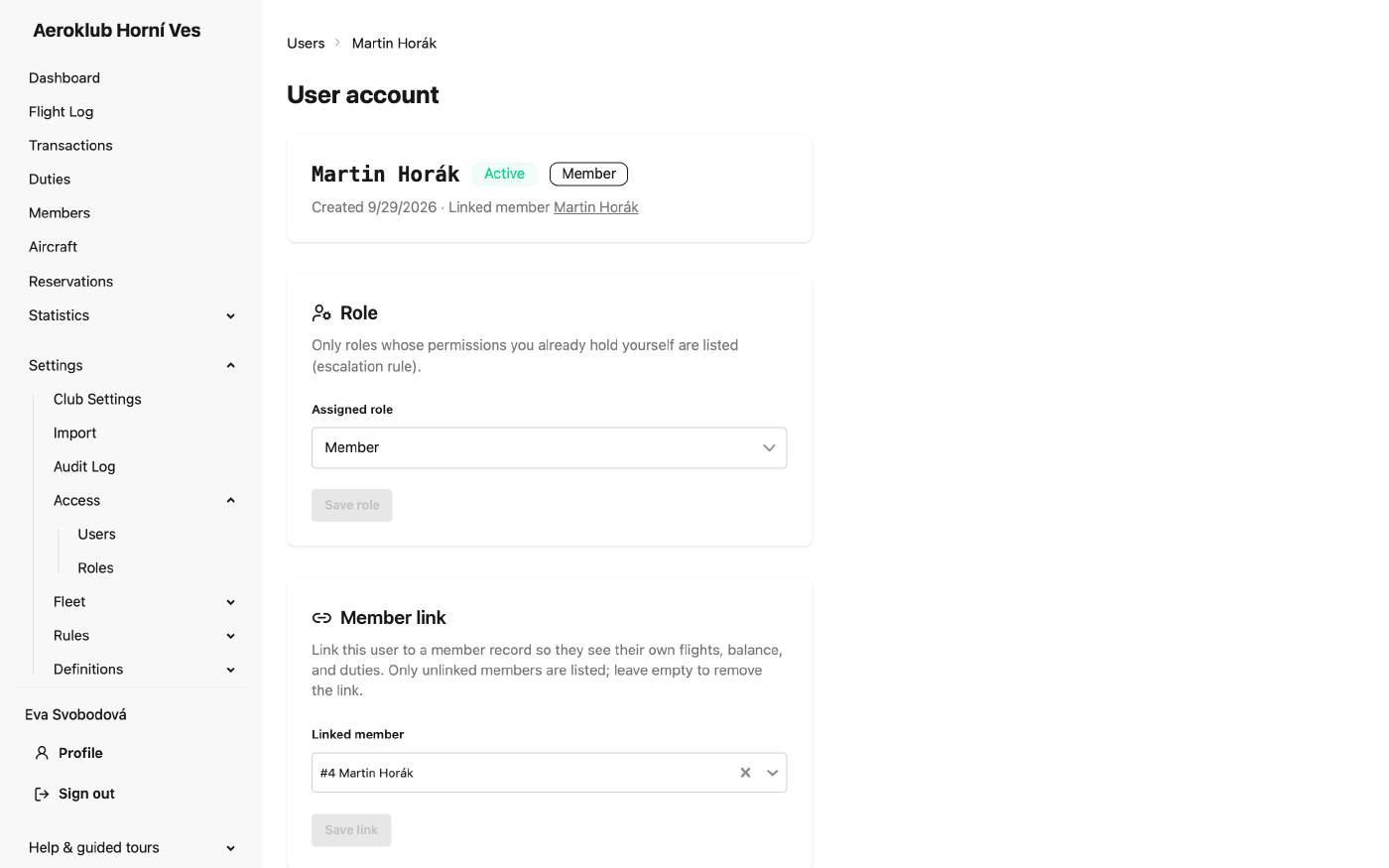The width and height of the screenshot is (1389, 868).
Task: Open the Flight Log page
Action: pos(62,112)
